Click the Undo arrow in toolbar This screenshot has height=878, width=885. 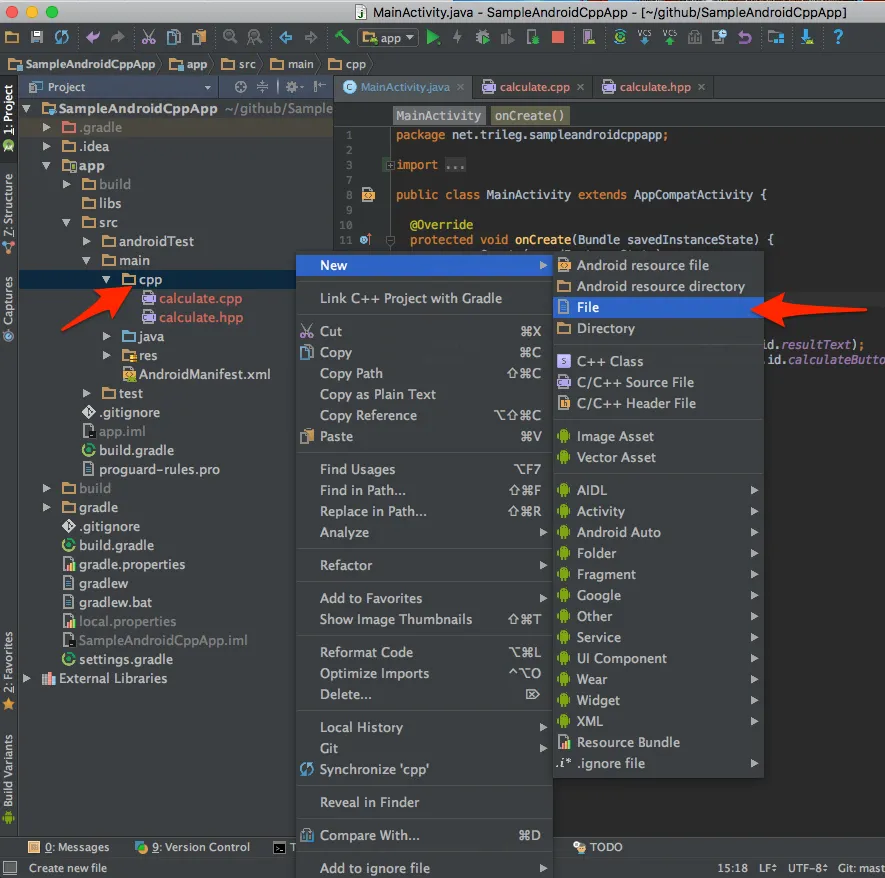coord(93,38)
